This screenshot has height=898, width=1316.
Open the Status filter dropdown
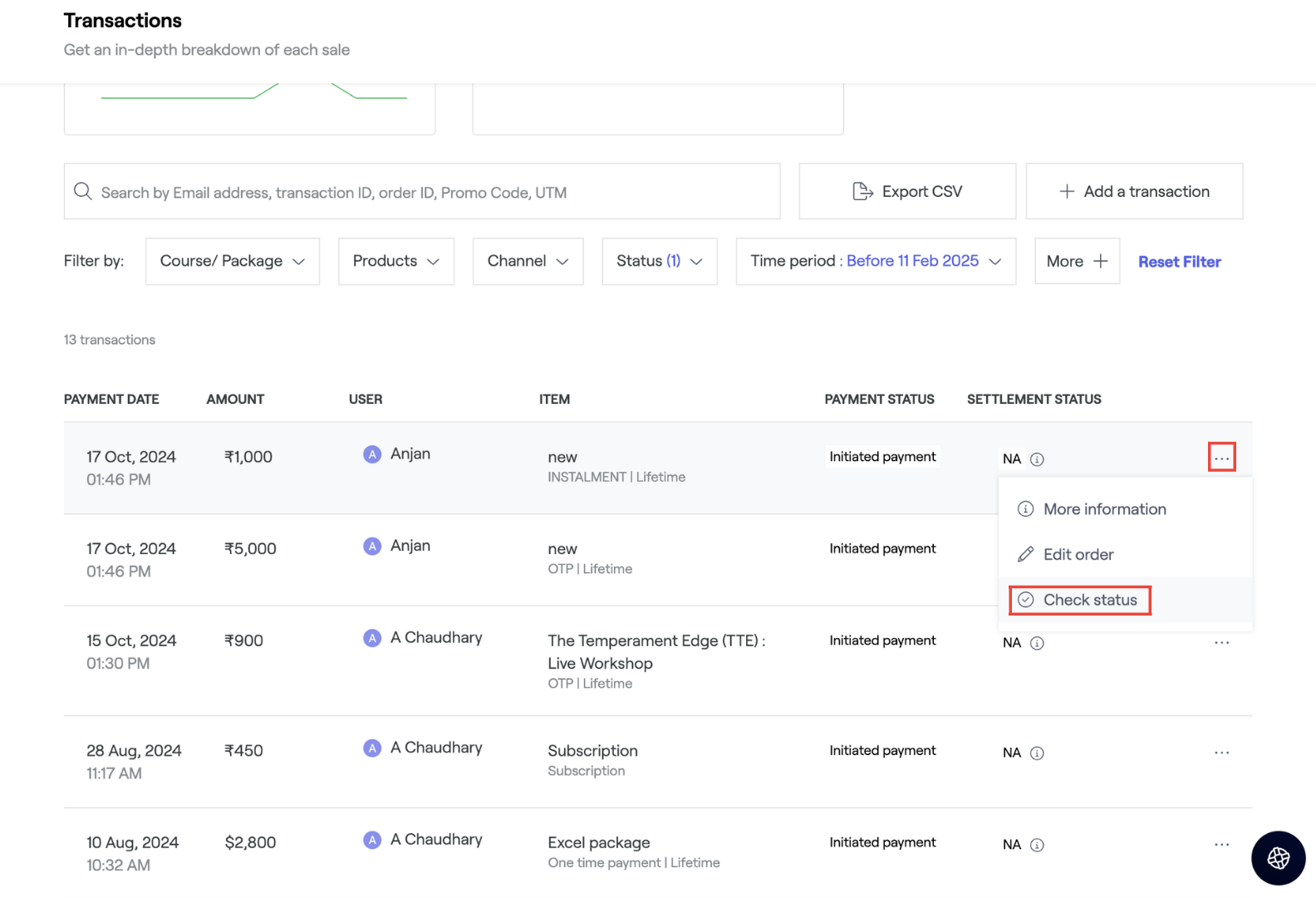pyautogui.click(x=659, y=262)
